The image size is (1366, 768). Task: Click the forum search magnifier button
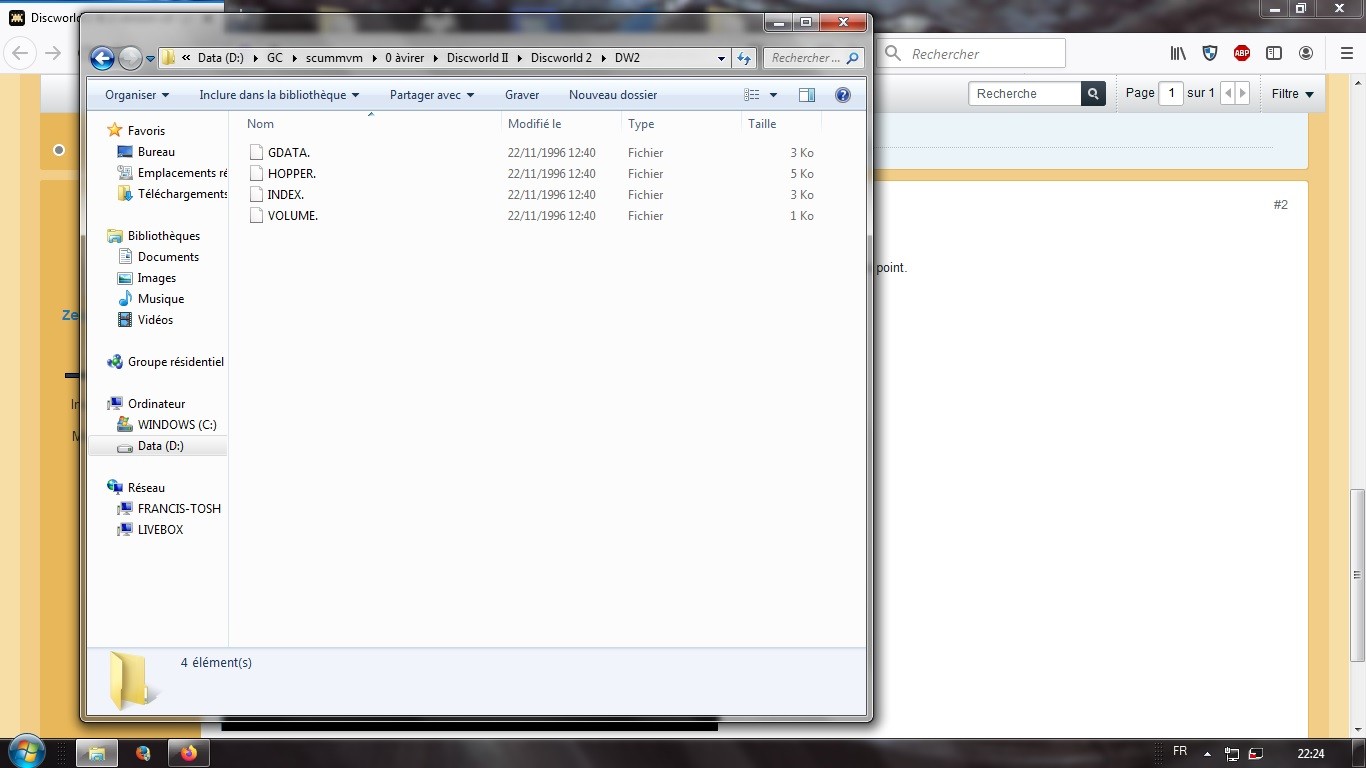(1095, 94)
